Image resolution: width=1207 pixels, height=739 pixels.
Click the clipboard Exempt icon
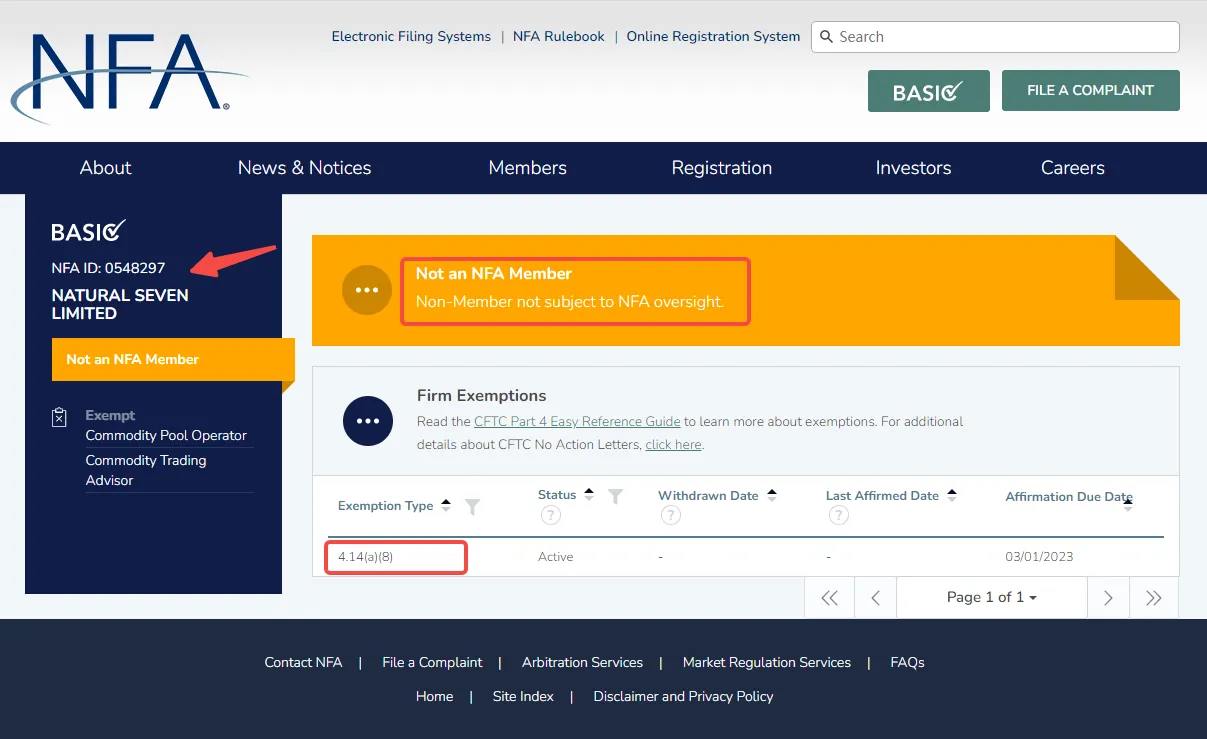59,417
